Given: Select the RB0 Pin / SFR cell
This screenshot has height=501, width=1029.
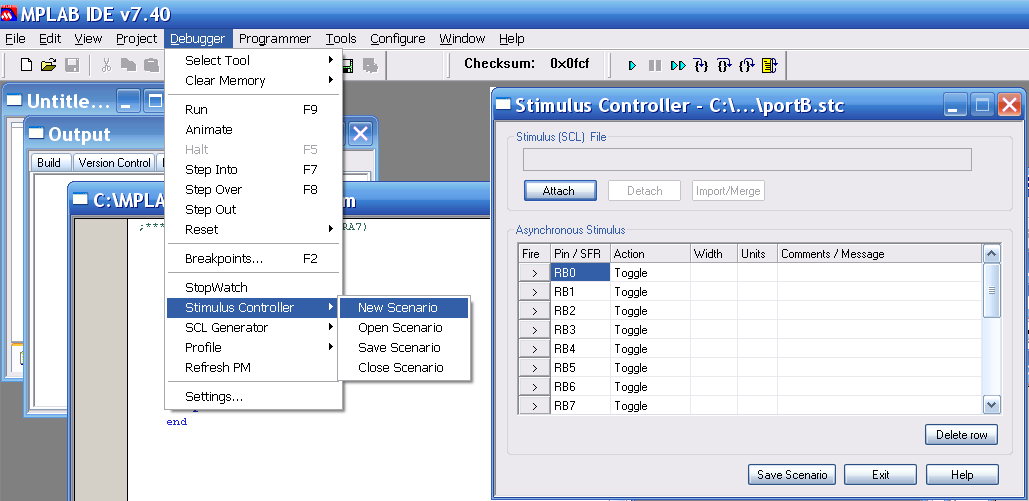Looking at the screenshot, I should coord(580,272).
